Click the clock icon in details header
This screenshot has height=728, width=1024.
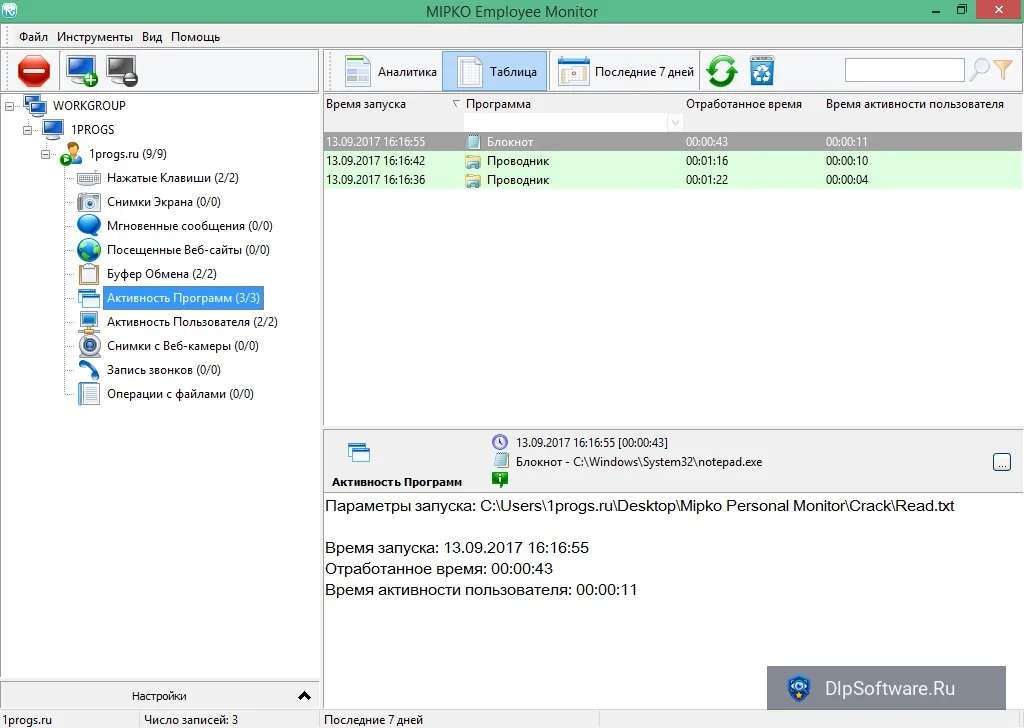(500, 442)
